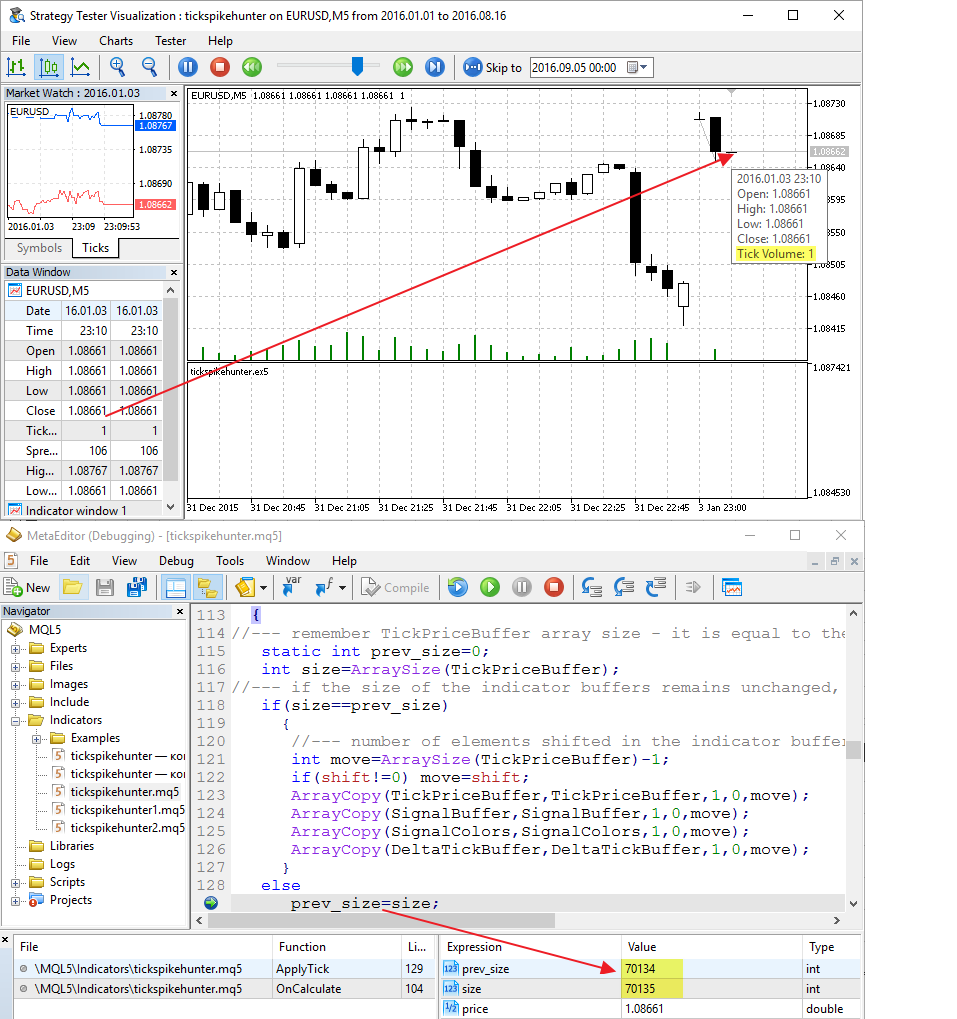Click the Step Into debug icon
Screen dimensions: 957x1019
pyautogui.click(x=591, y=587)
